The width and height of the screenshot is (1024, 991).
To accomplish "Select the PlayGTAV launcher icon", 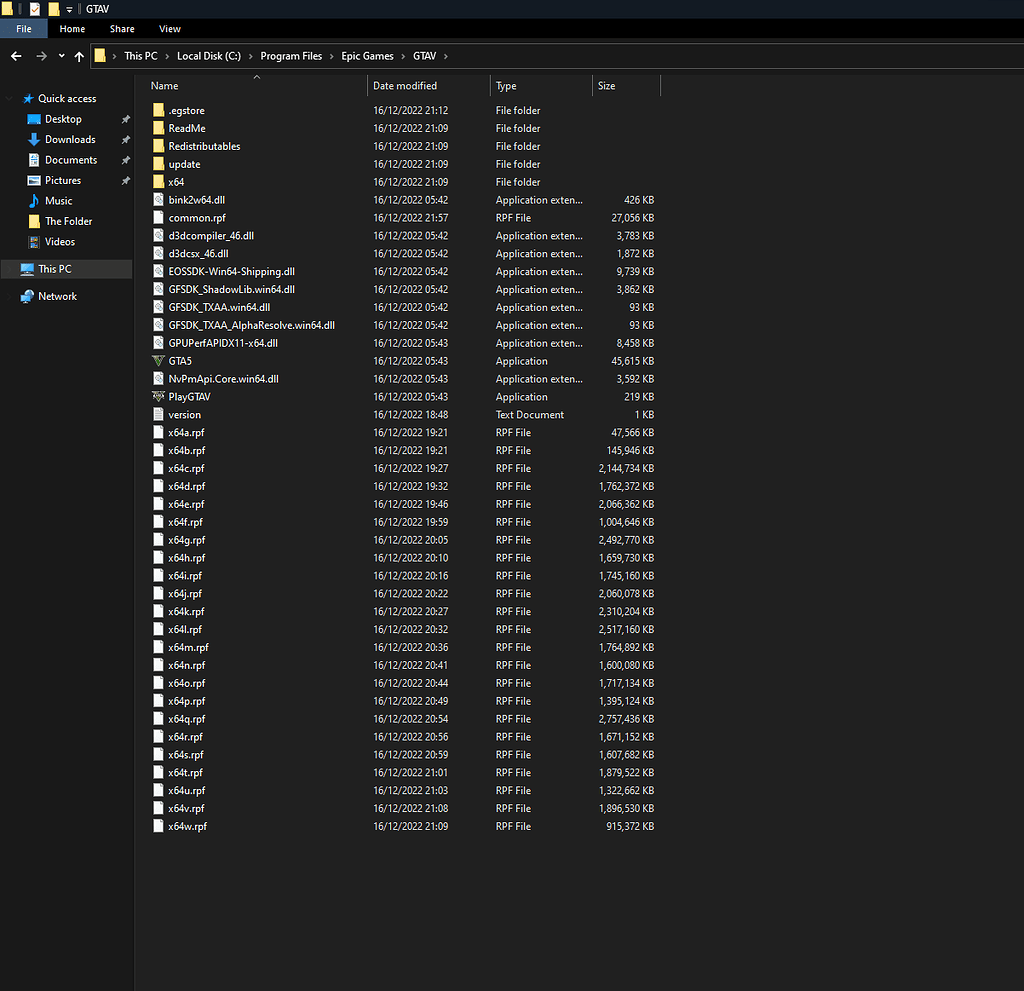I will [158, 397].
